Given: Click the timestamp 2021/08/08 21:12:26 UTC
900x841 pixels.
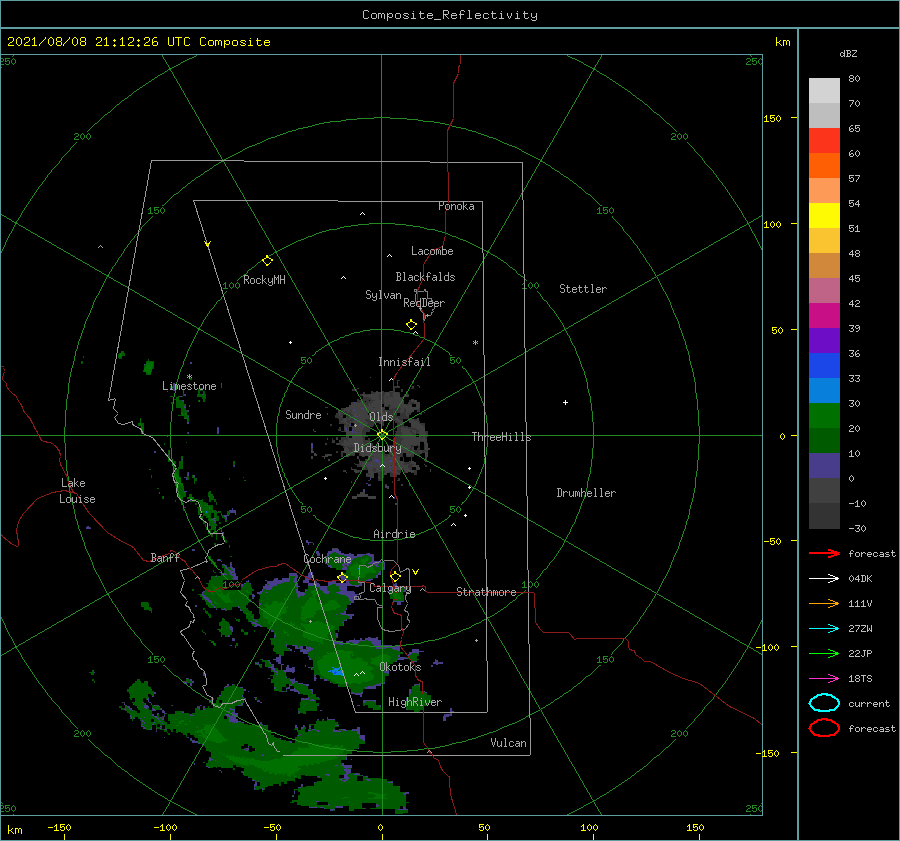Looking at the screenshot, I should [x=99, y=42].
